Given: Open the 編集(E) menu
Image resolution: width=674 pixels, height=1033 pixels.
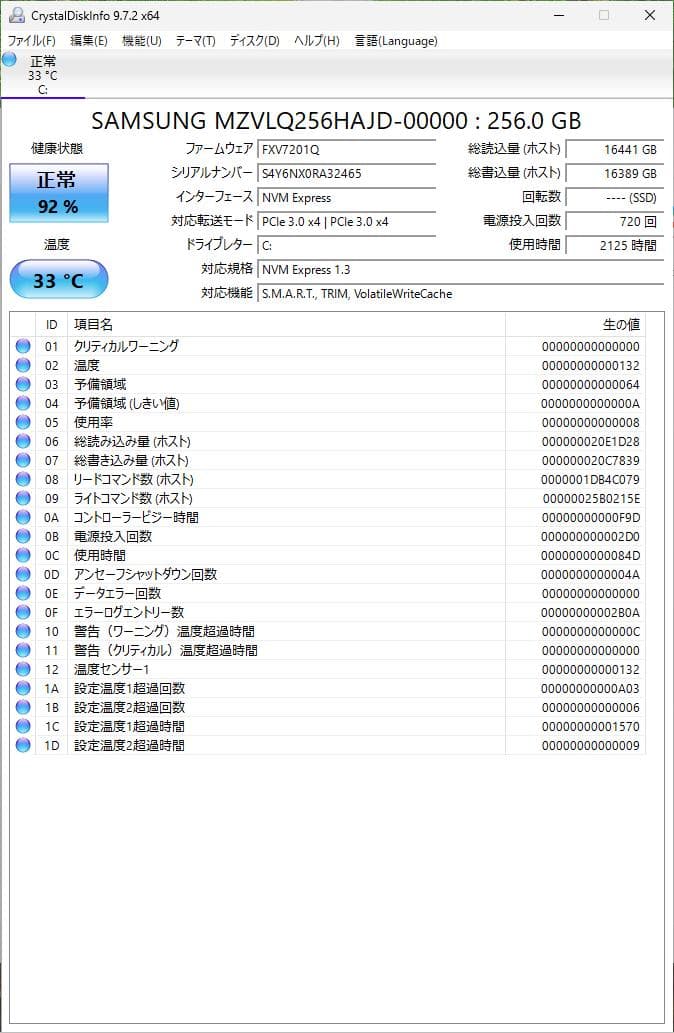Looking at the screenshot, I should [x=88, y=41].
